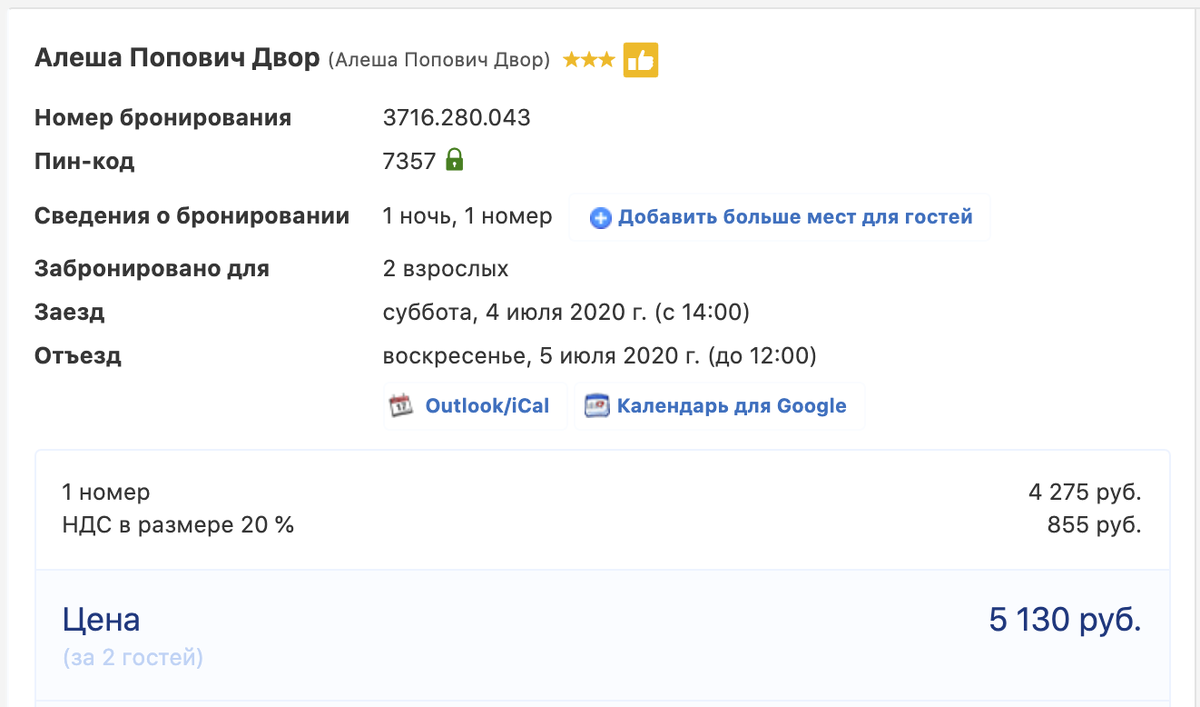The image size is (1200, 707).
Task: Open "Календарь для Google" link
Action: pos(732,406)
